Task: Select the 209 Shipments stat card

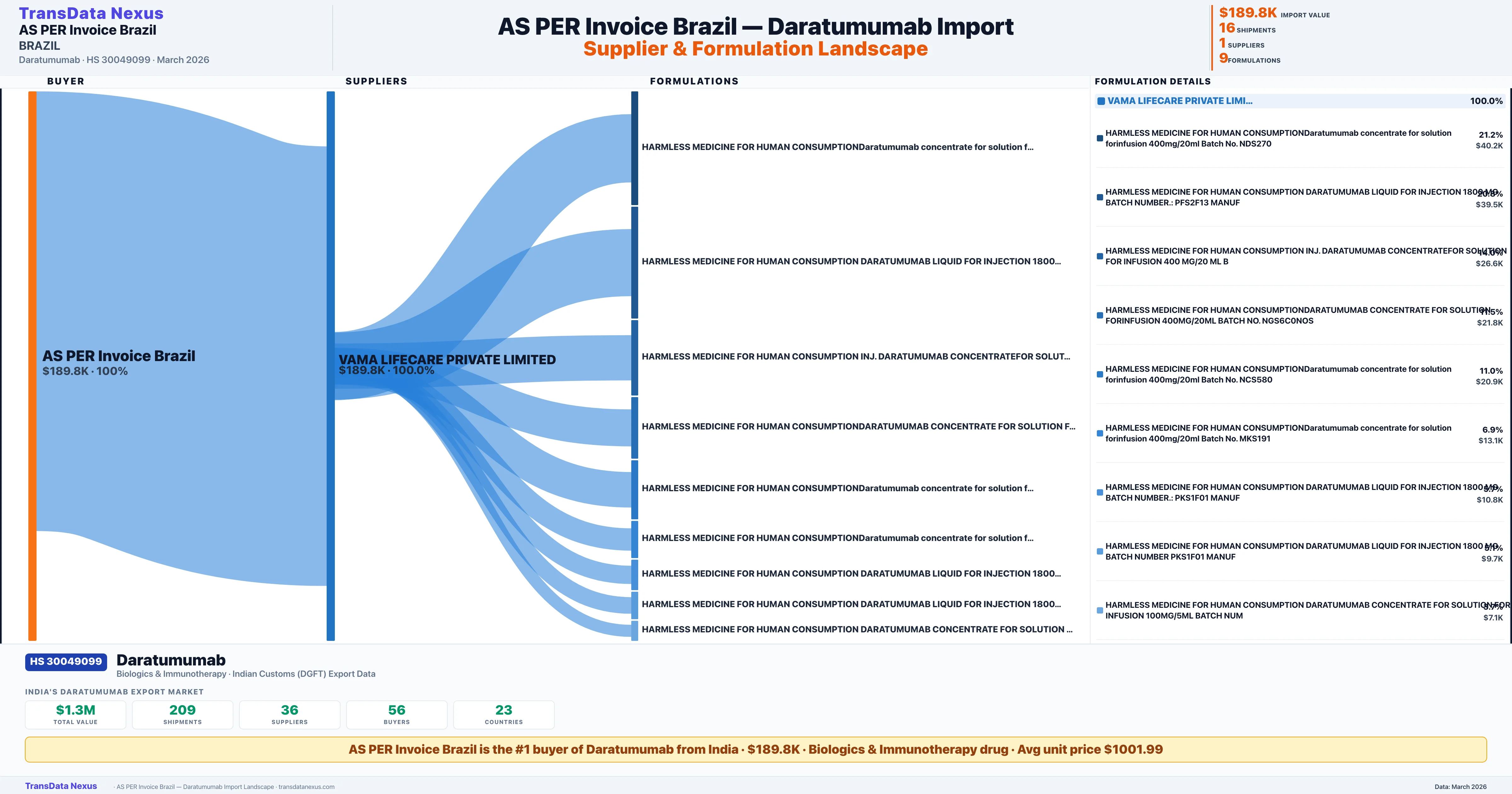Action: pos(183,714)
